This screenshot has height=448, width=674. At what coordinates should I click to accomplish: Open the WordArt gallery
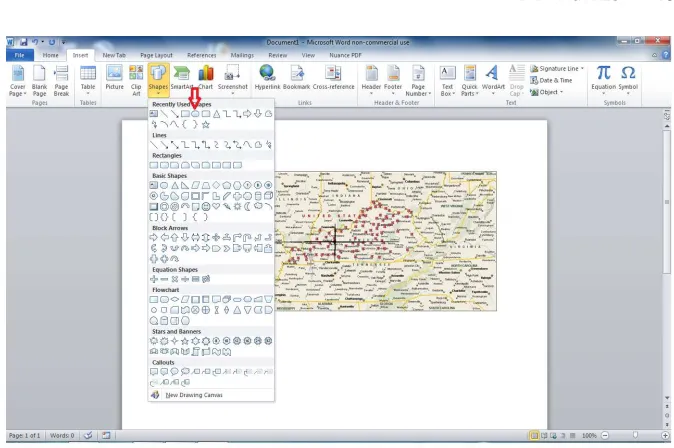[x=493, y=80]
